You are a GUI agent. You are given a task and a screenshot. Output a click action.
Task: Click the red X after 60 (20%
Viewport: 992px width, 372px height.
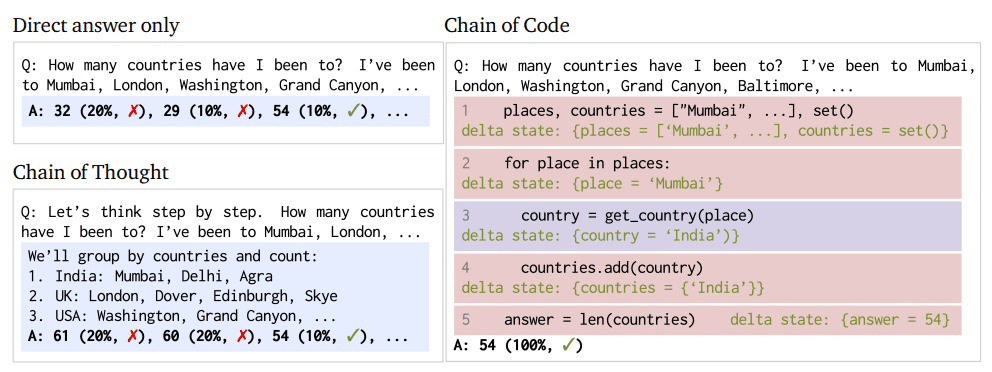[242, 336]
